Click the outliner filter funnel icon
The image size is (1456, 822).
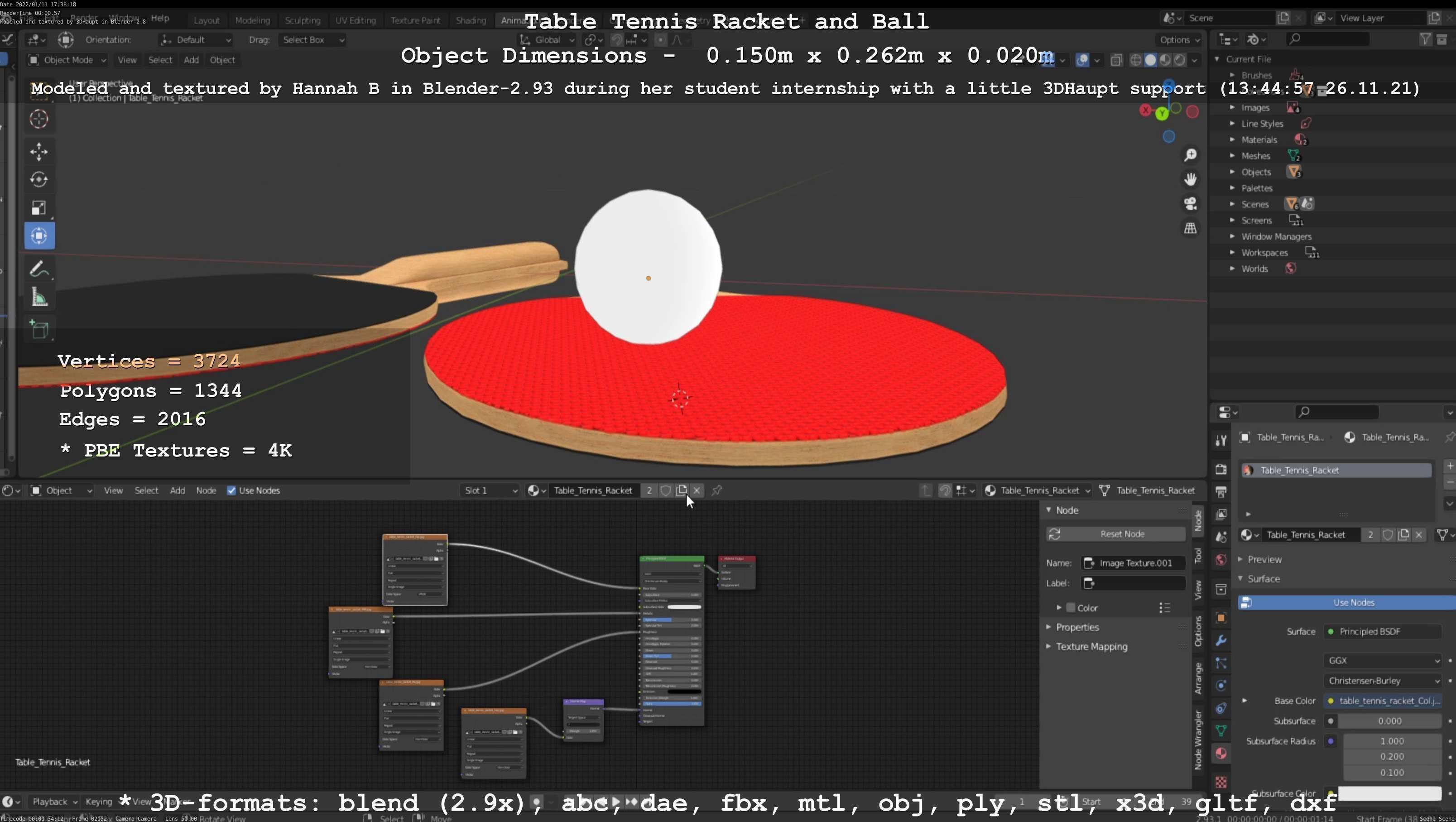(1425, 39)
